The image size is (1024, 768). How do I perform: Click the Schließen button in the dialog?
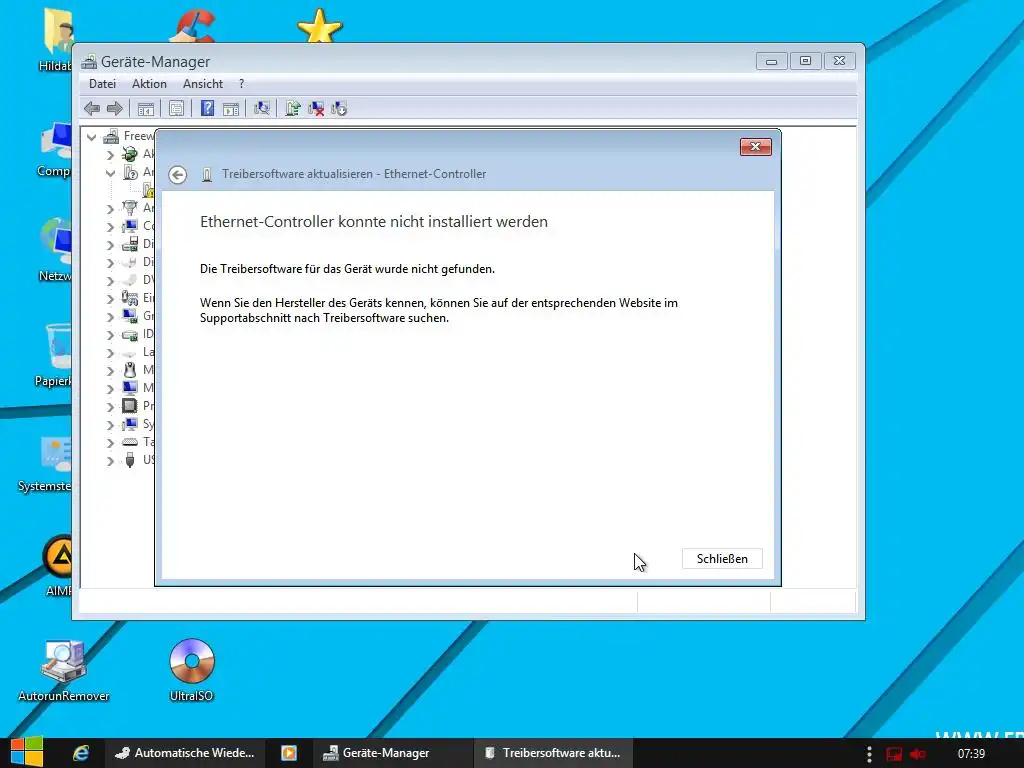point(722,558)
